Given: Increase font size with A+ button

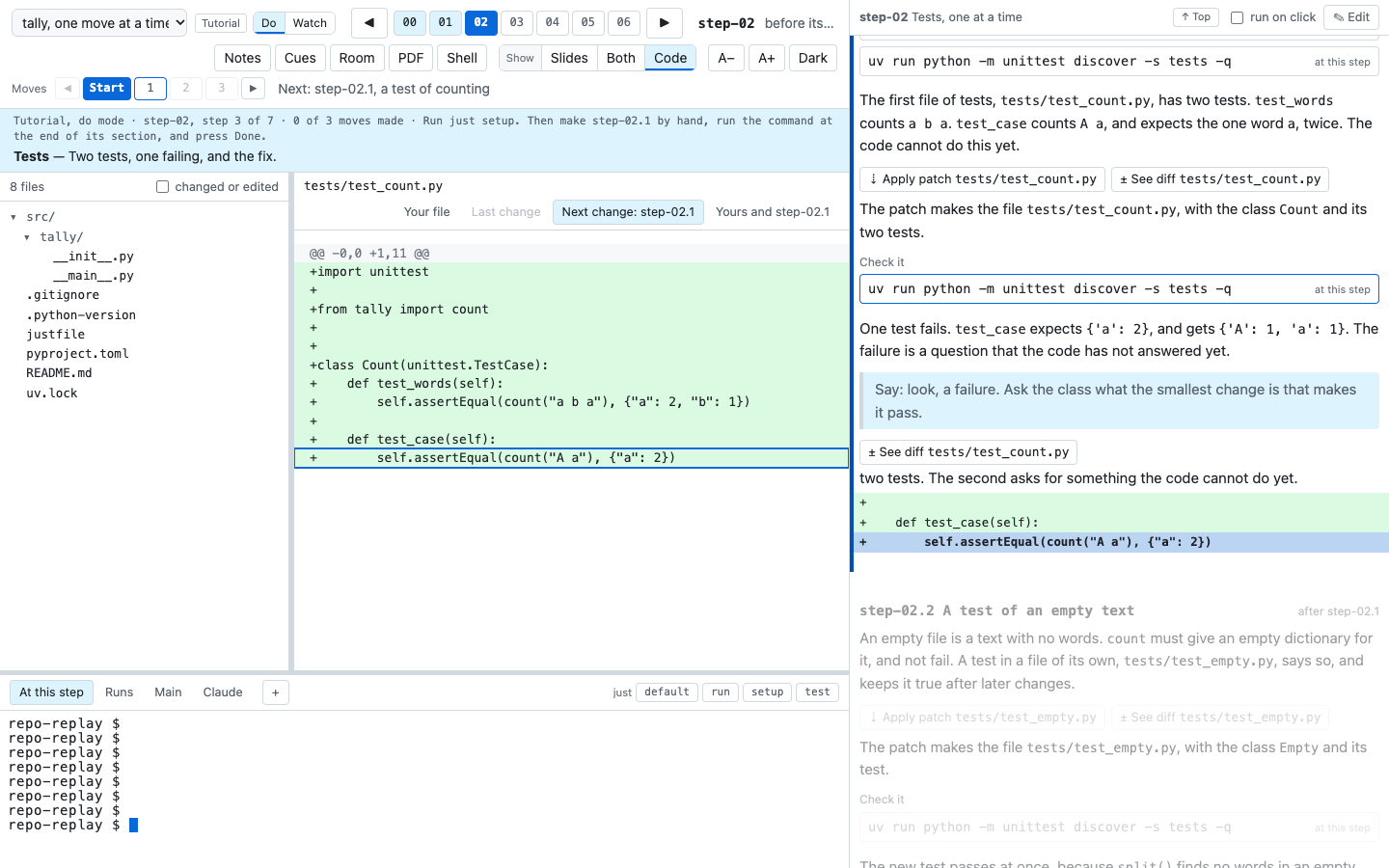Looking at the screenshot, I should coord(767,58).
